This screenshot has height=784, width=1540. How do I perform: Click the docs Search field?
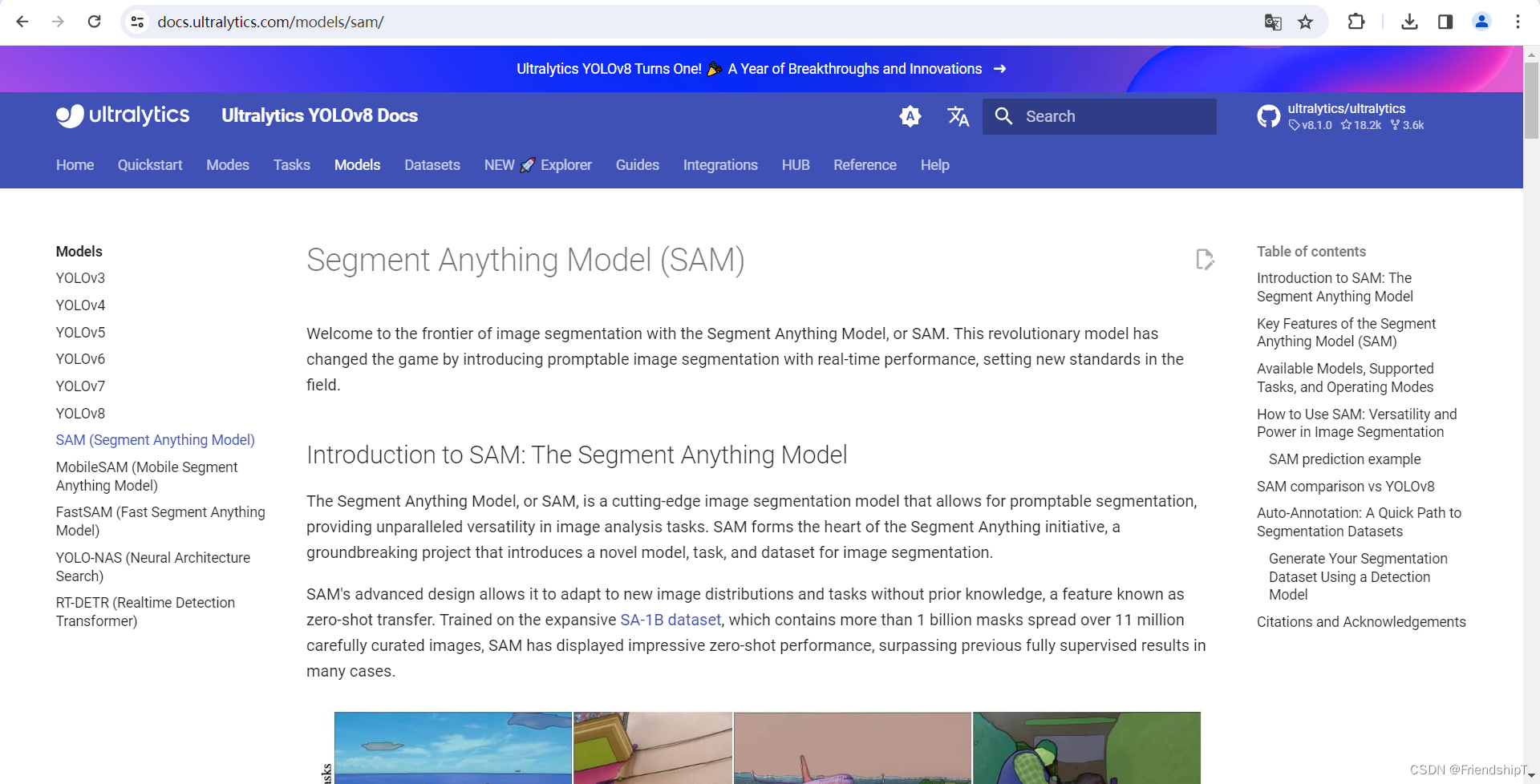coord(1100,116)
